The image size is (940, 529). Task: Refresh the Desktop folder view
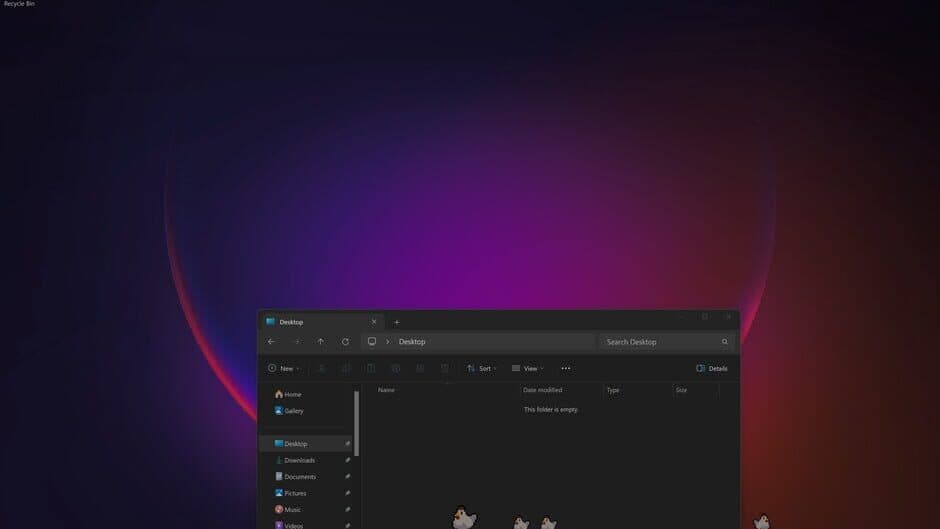click(x=345, y=342)
